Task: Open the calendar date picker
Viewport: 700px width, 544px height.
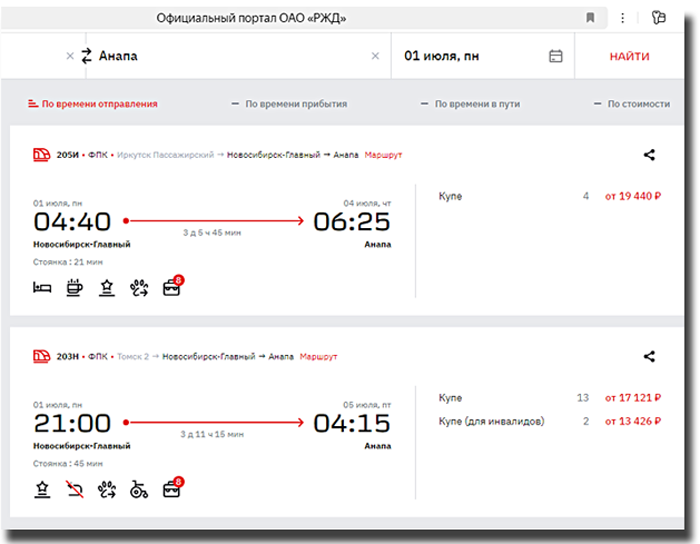Action: tap(555, 56)
